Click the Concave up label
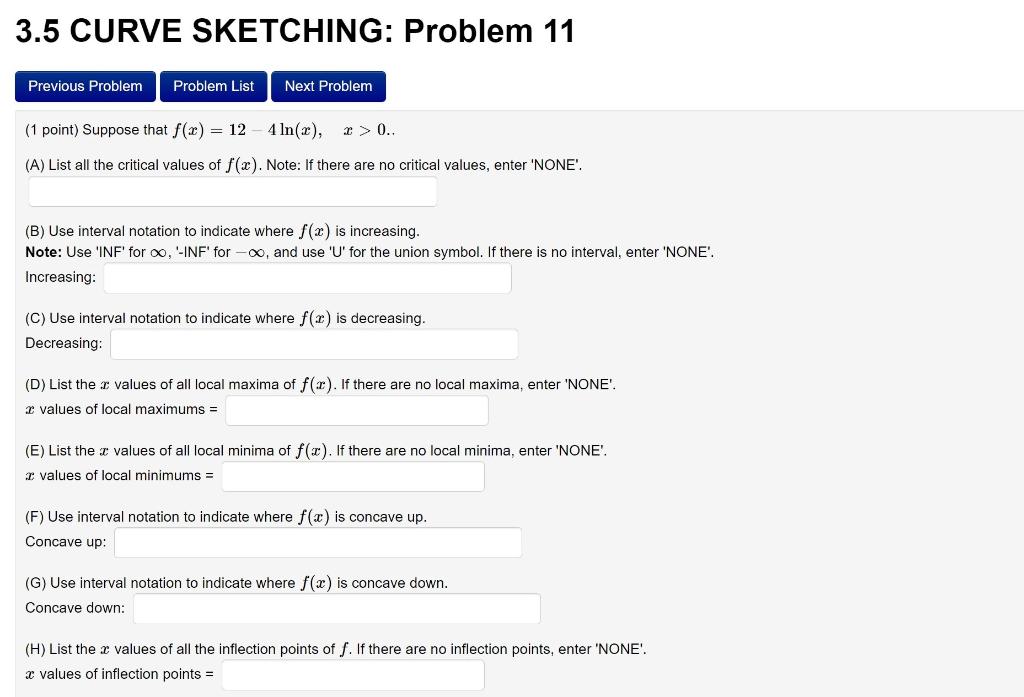 pyautogui.click(x=65, y=541)
